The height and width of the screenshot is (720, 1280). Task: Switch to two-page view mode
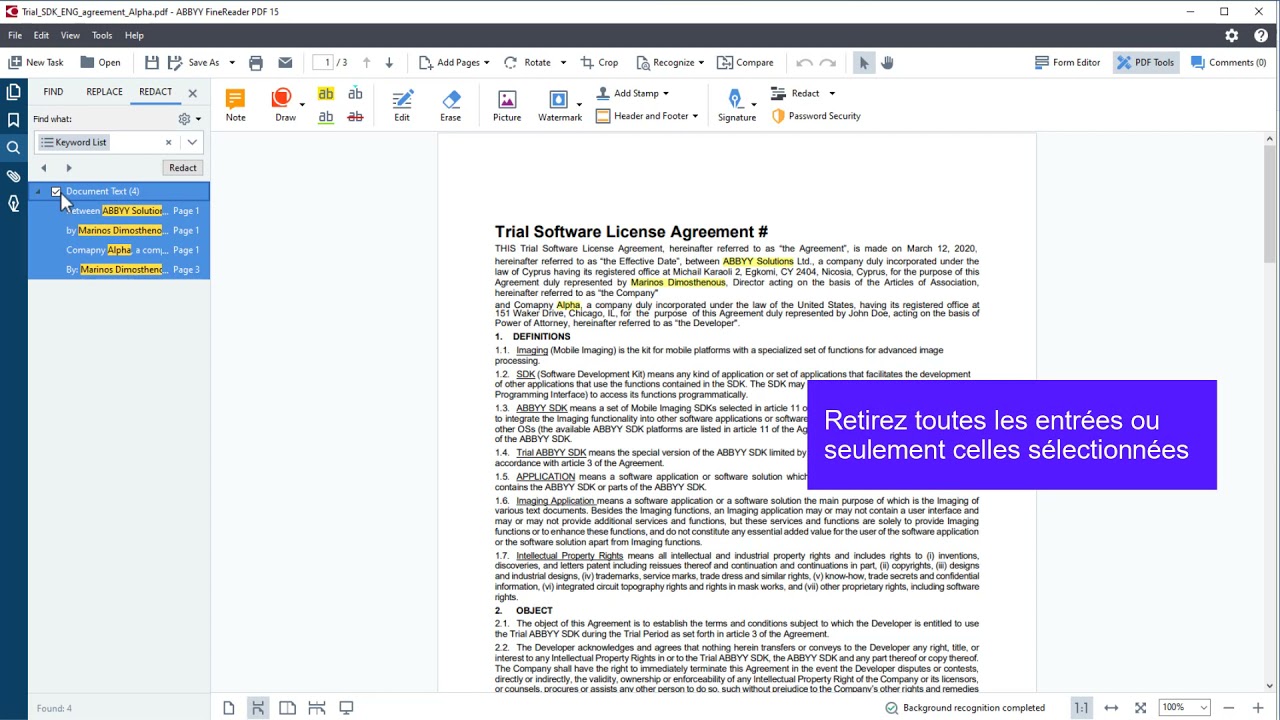[x=287, y=708]
